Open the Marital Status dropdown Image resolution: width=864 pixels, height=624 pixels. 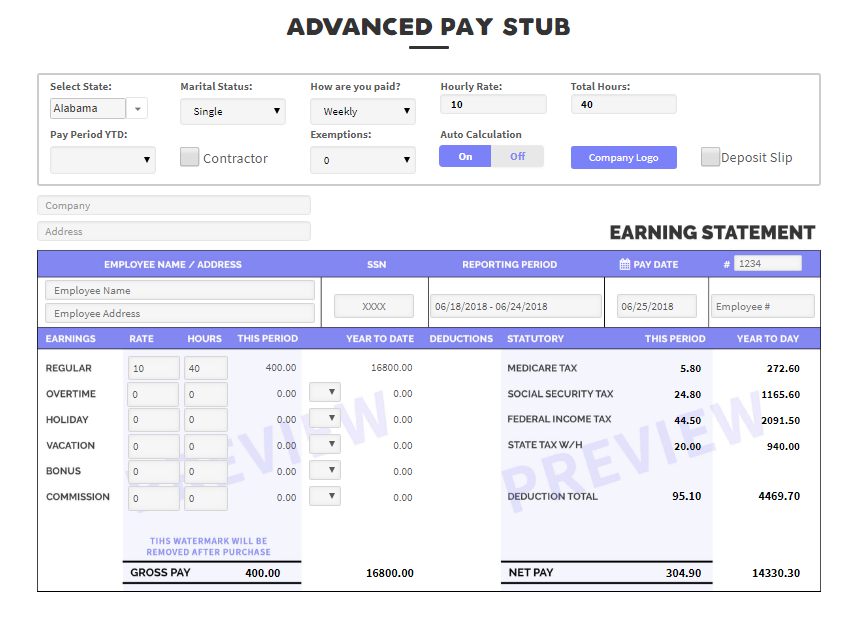click(232, 112)
